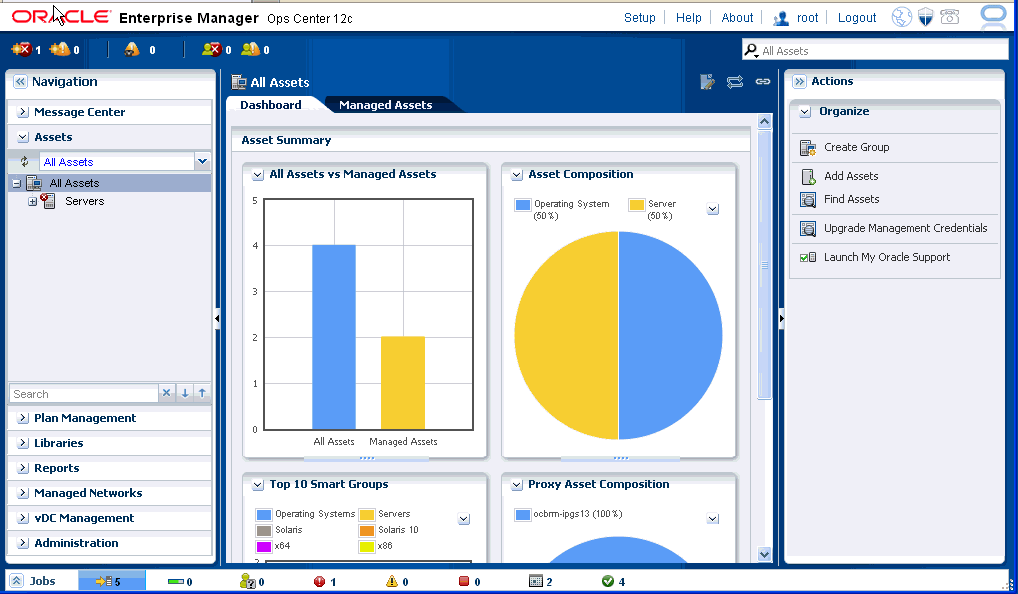Click the edit dashboard icon in All Assets header
This screenshot has width=1018, height=594.
pos(707,82)
